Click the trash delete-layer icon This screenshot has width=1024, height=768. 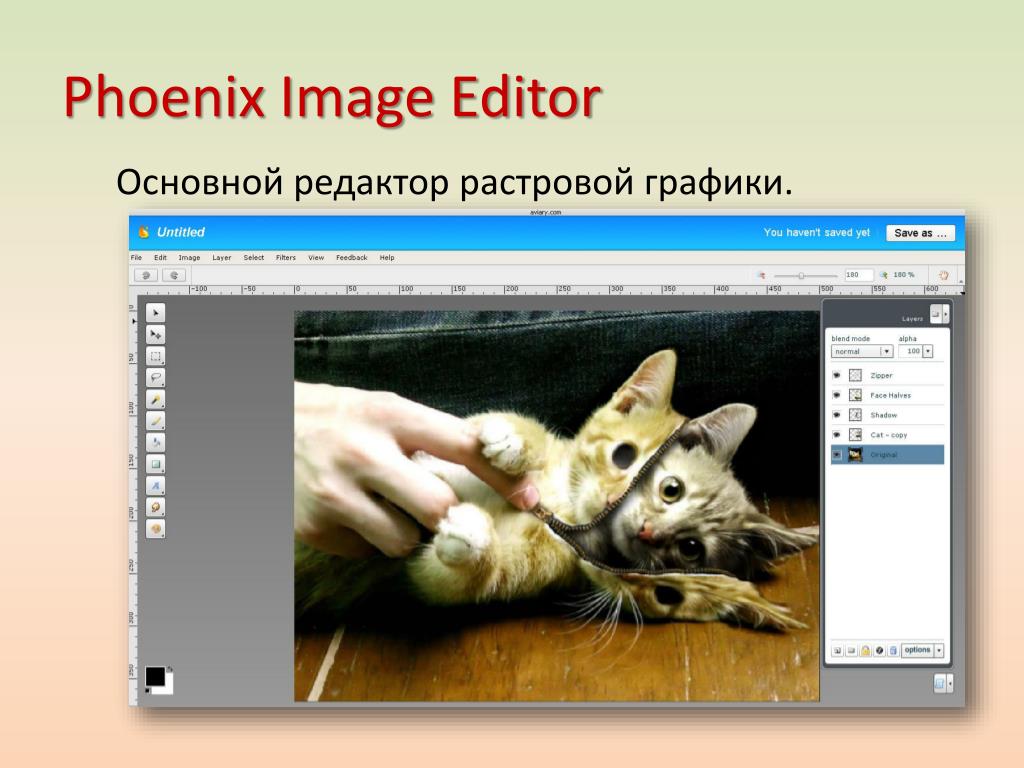(893, 650)
